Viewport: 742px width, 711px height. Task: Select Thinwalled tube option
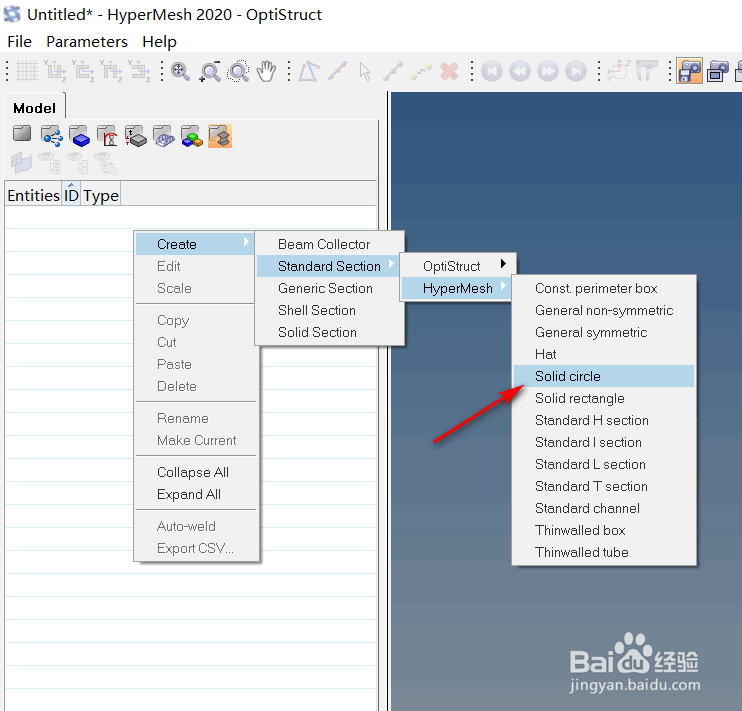click(604, 552)
